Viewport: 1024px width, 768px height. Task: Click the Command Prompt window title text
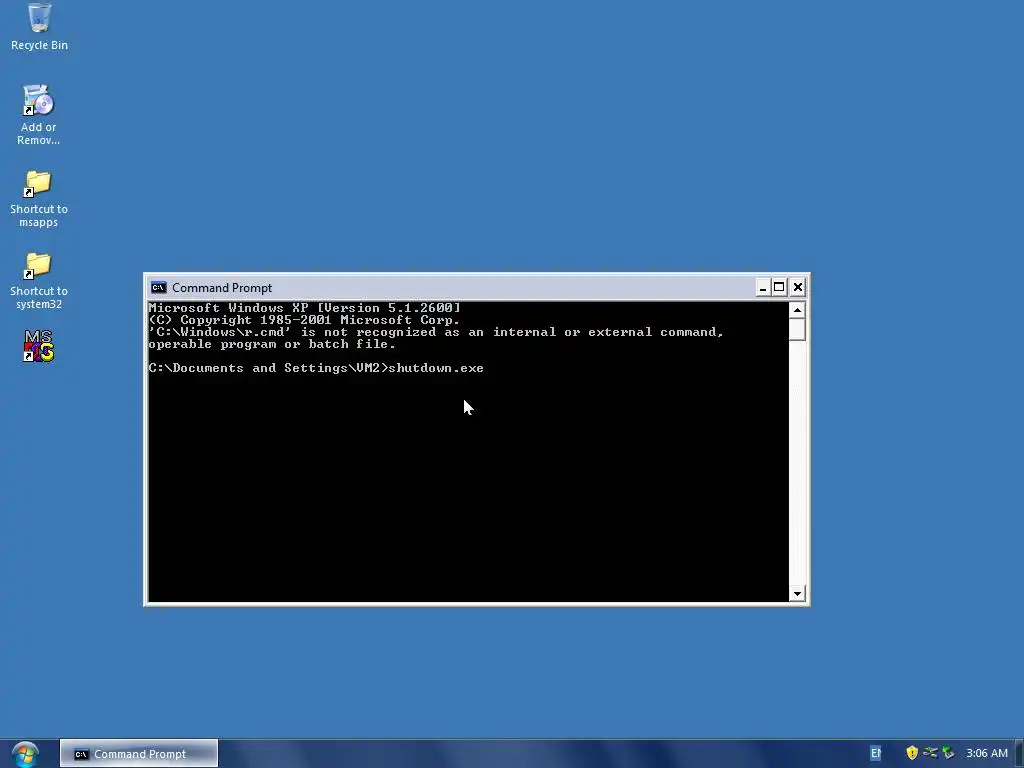[x=222, y=287]
